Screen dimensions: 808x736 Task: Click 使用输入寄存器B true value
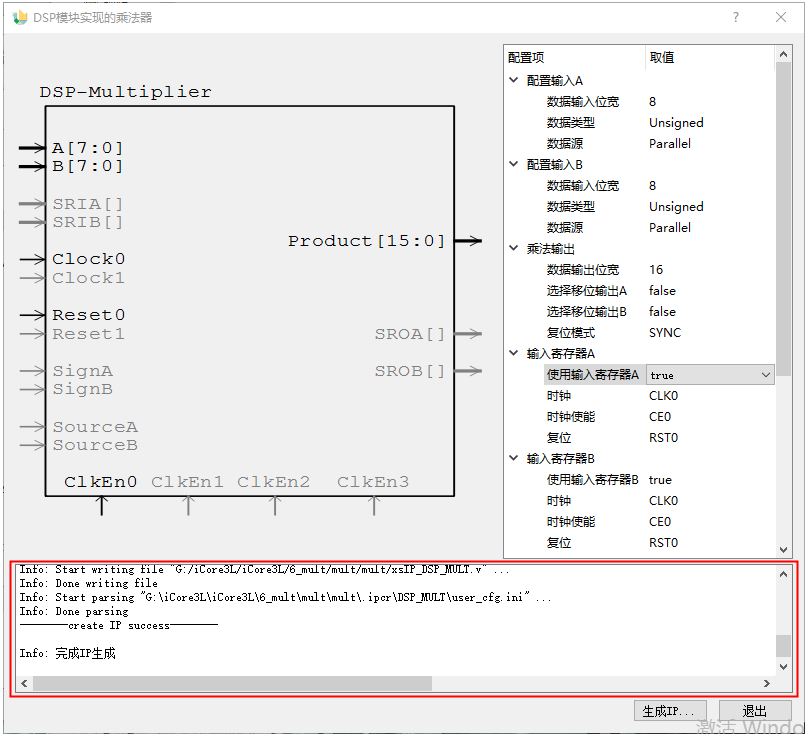(x=660, y=480)
